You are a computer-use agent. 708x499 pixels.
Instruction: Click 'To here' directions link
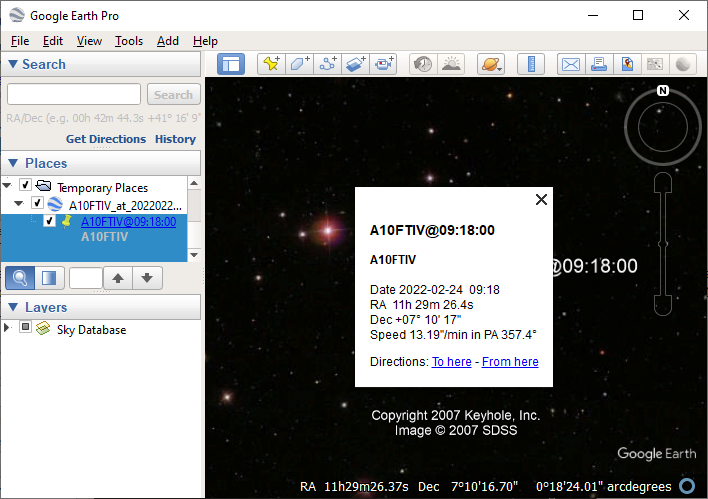pyautogui.click(x=452, y=362)
